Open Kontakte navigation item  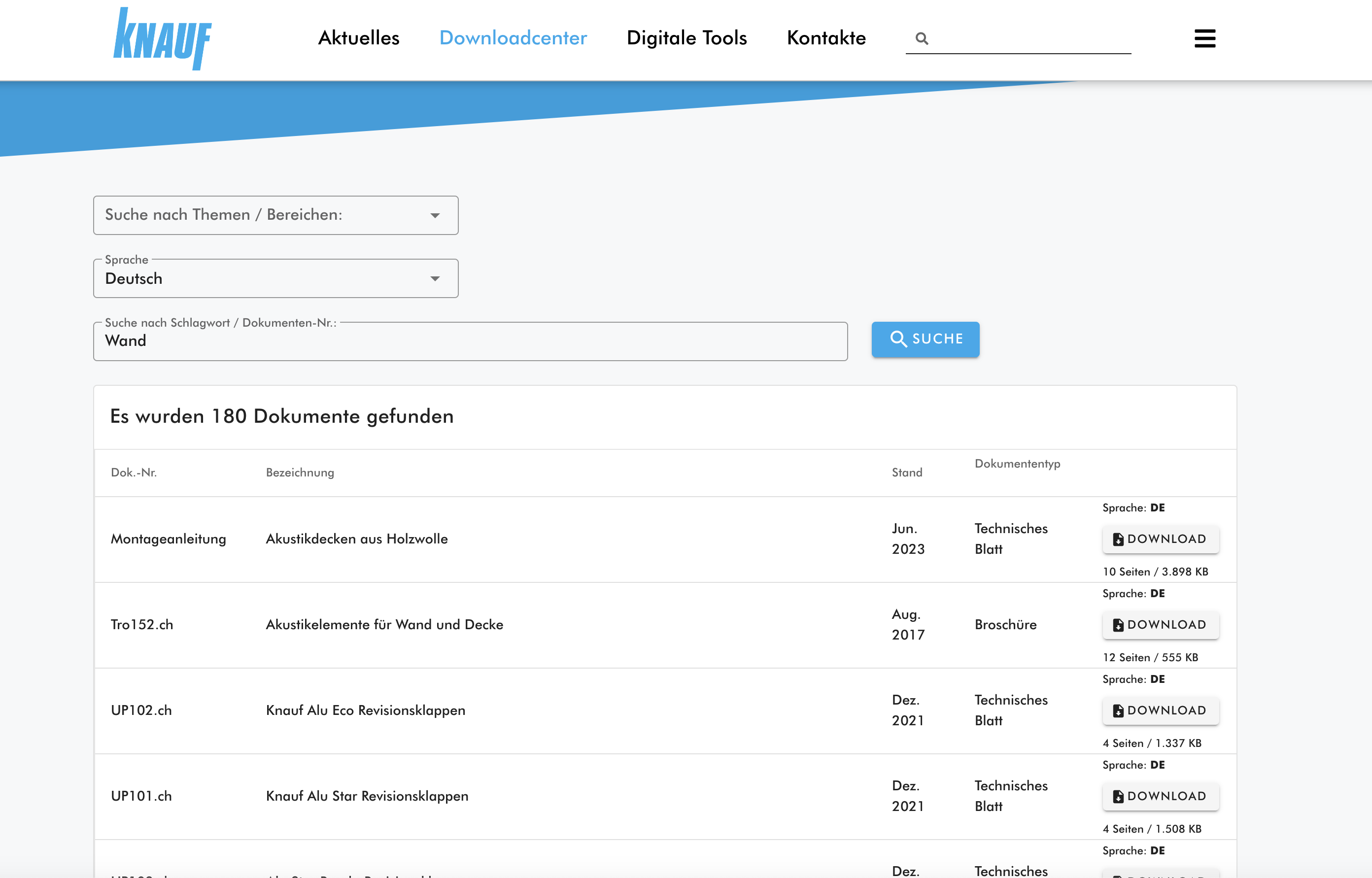(825, 37)
